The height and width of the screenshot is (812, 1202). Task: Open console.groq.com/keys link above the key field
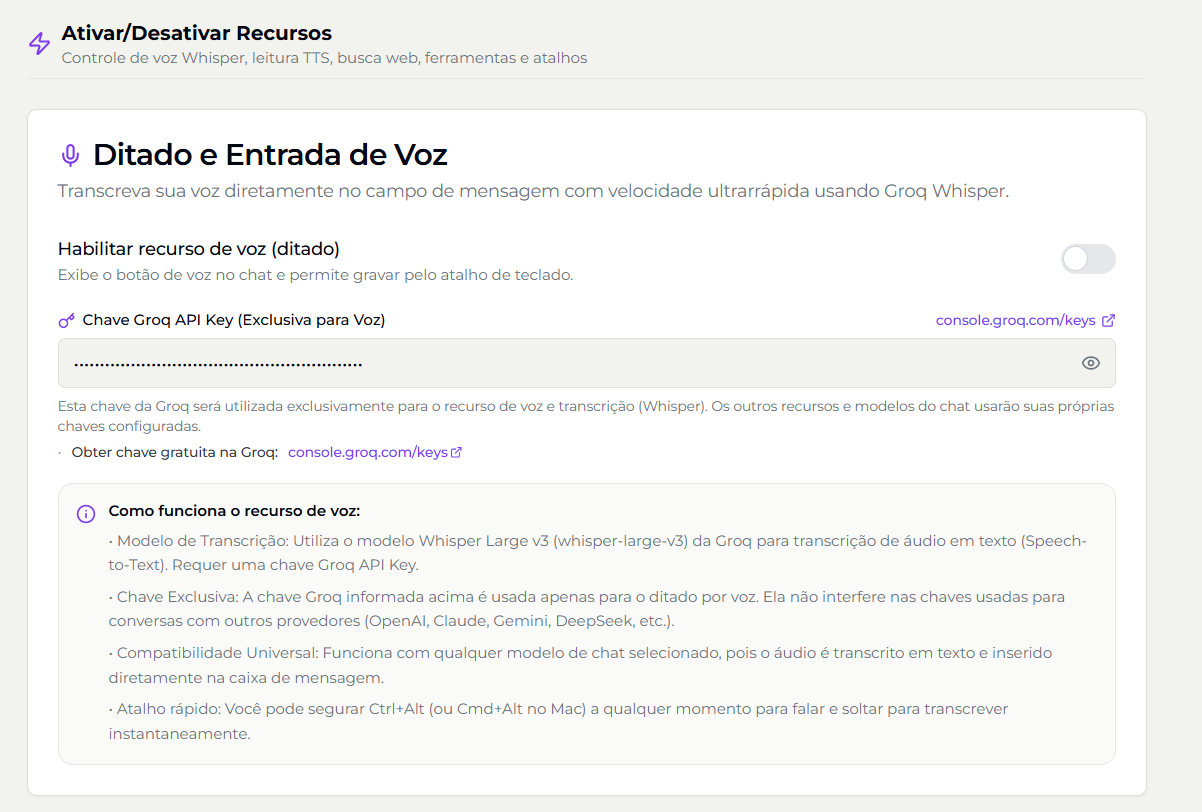1016,321
